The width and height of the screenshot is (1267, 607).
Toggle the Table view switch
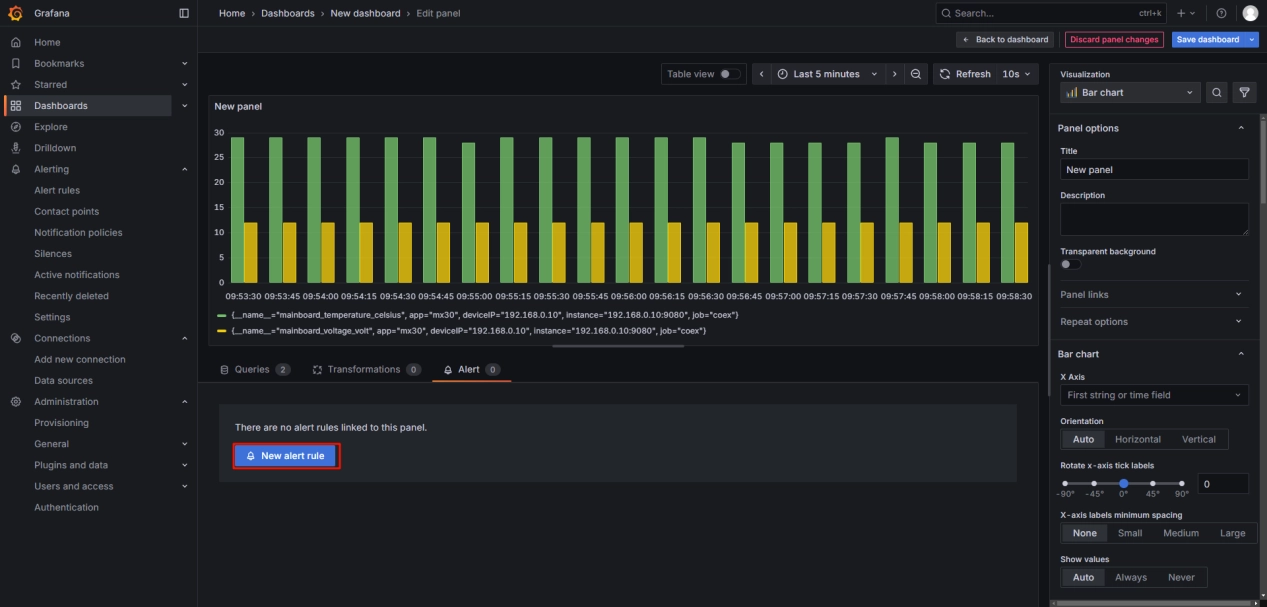click(x=730, y=74)
